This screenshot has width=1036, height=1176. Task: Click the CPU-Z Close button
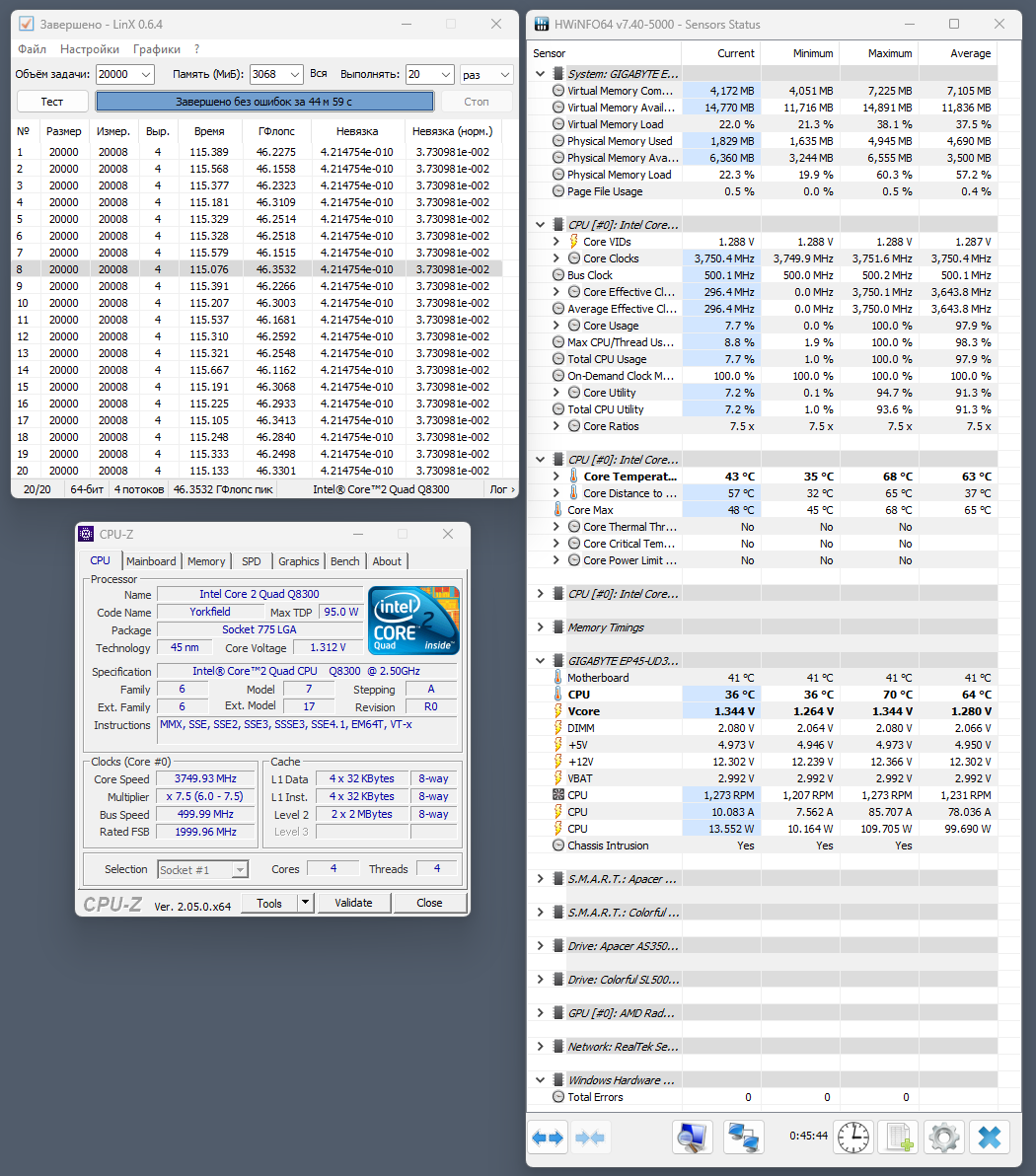click(x=430, y=903)
